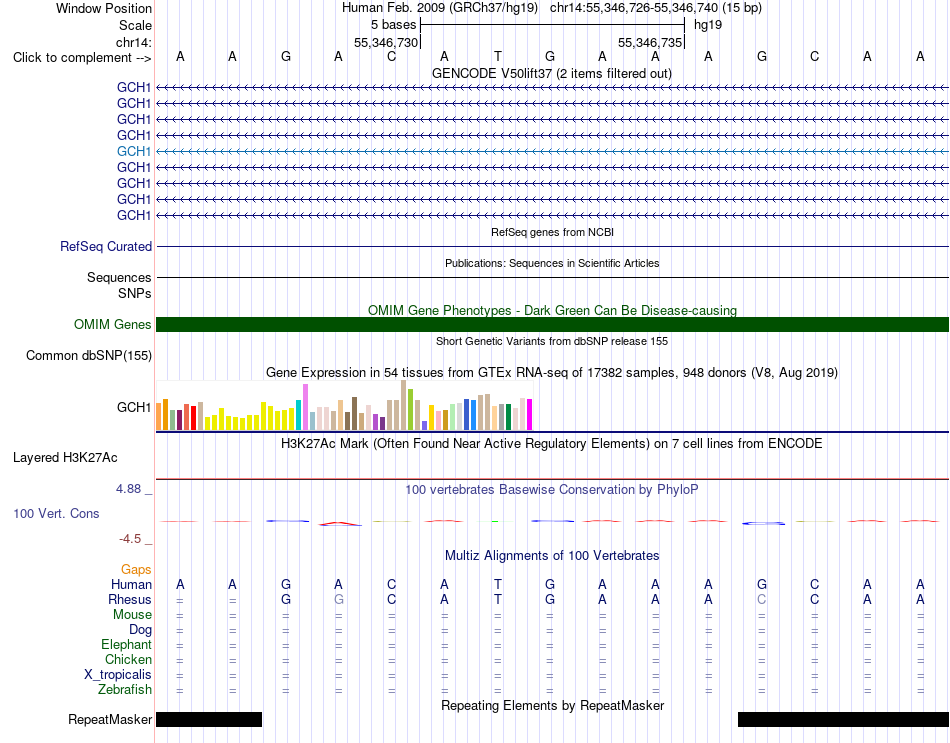950x743 pixels.
Task: Open the GTEx Gene Expression track title
Action: point(552,372)
